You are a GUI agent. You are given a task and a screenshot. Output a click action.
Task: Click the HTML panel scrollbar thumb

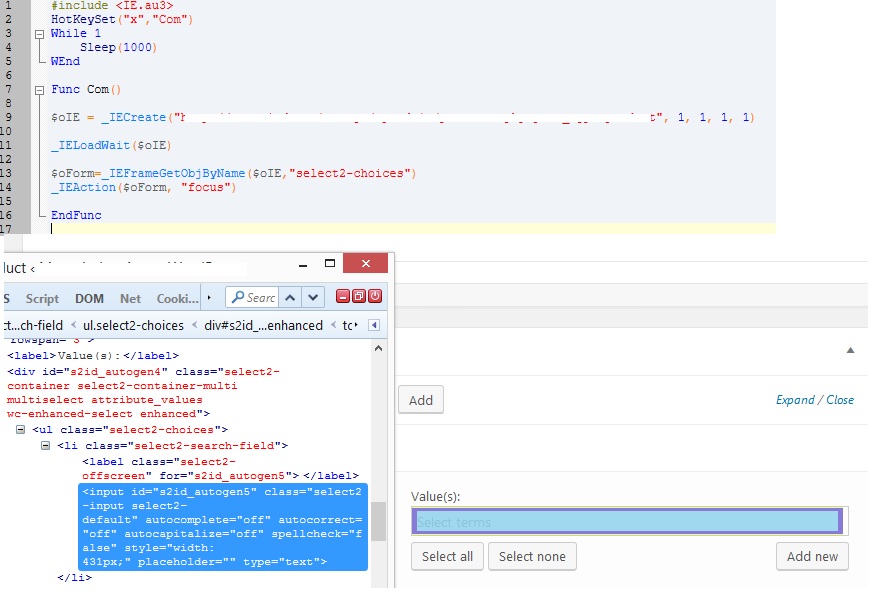click(x=378, y=521)
